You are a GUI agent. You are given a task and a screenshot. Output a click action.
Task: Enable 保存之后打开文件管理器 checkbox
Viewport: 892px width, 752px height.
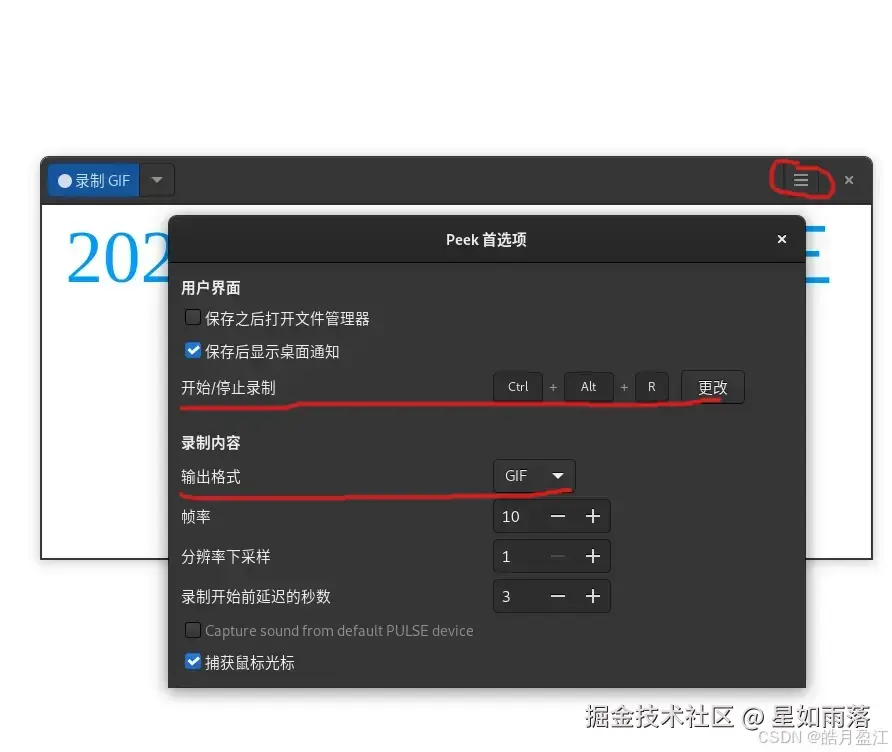(x=192, y=317)
